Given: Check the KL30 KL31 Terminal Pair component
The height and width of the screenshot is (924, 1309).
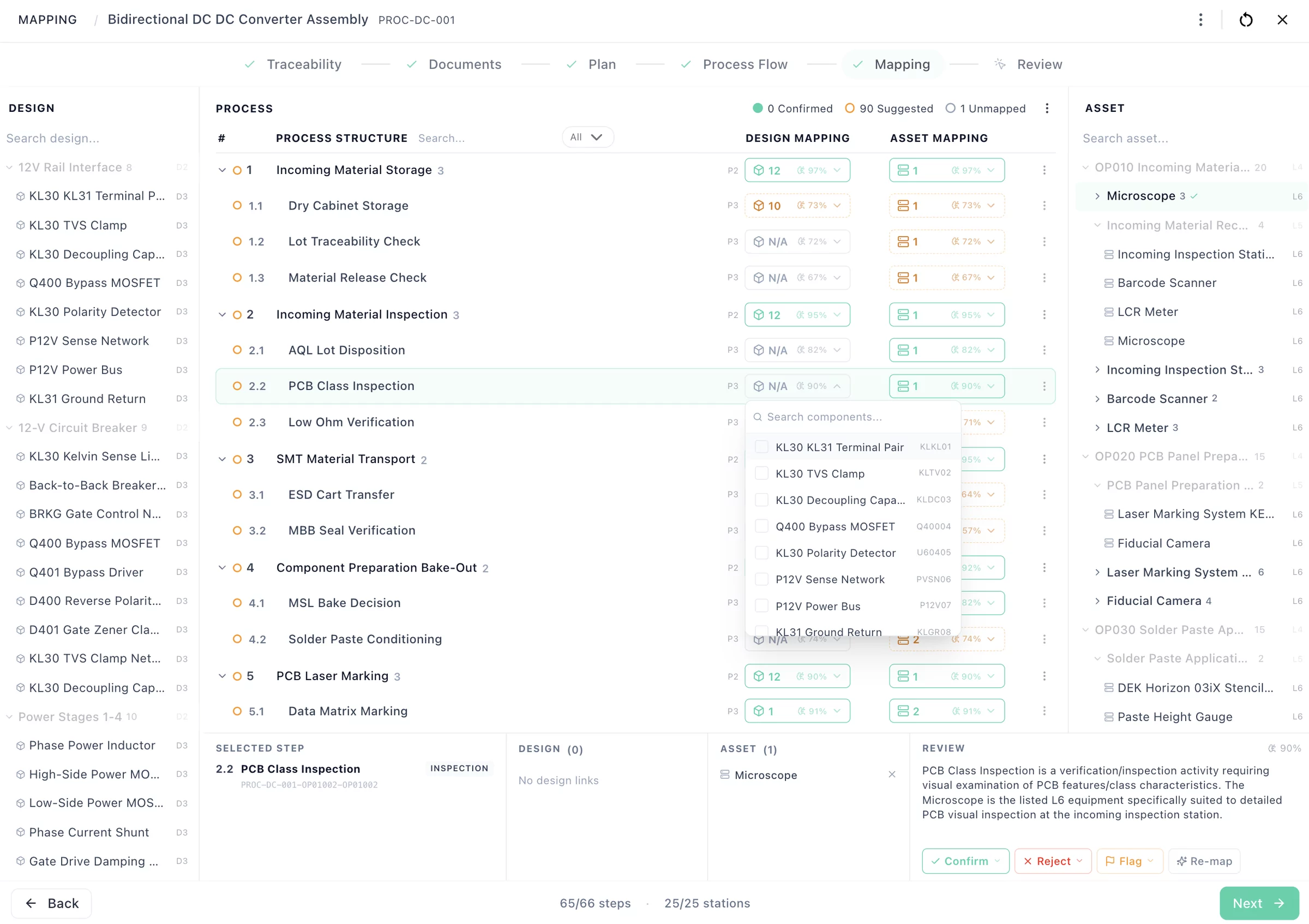Looking at the screenshot, I should (761, 447).
